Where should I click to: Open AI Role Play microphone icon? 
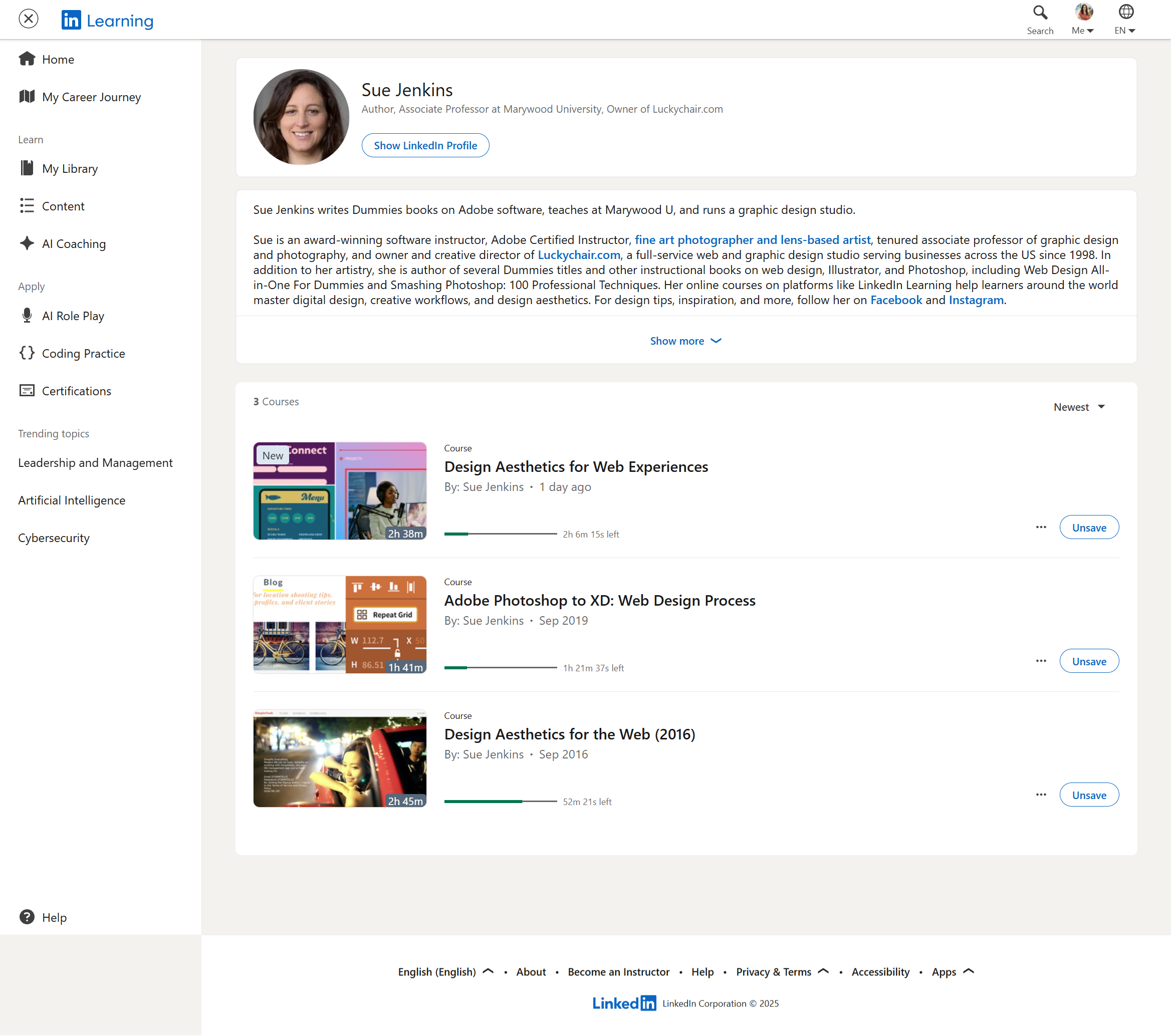tap(27, 315)
